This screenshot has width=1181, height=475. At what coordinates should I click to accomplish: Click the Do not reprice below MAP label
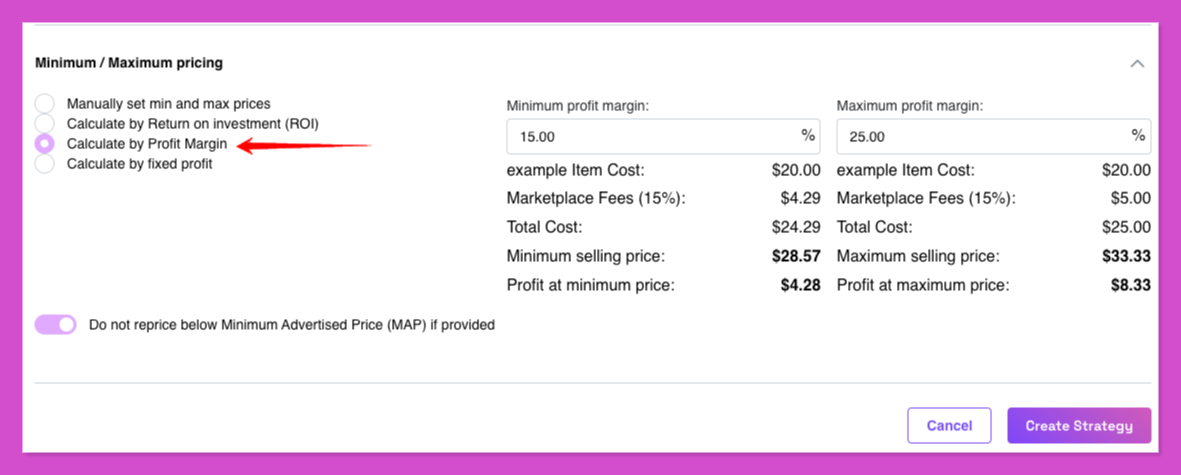(291, 325)
